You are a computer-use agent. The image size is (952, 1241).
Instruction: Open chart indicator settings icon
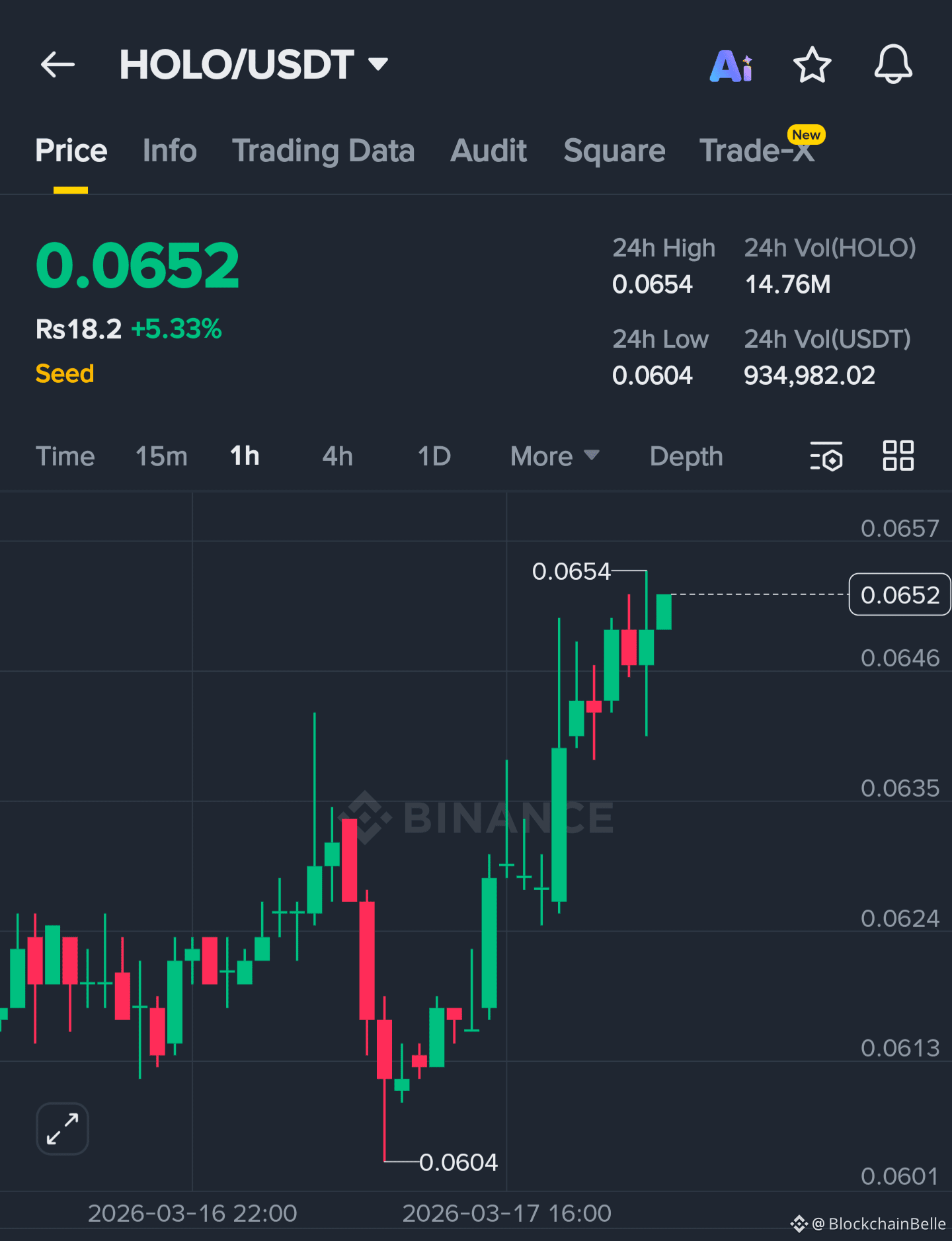coord(826,456)
